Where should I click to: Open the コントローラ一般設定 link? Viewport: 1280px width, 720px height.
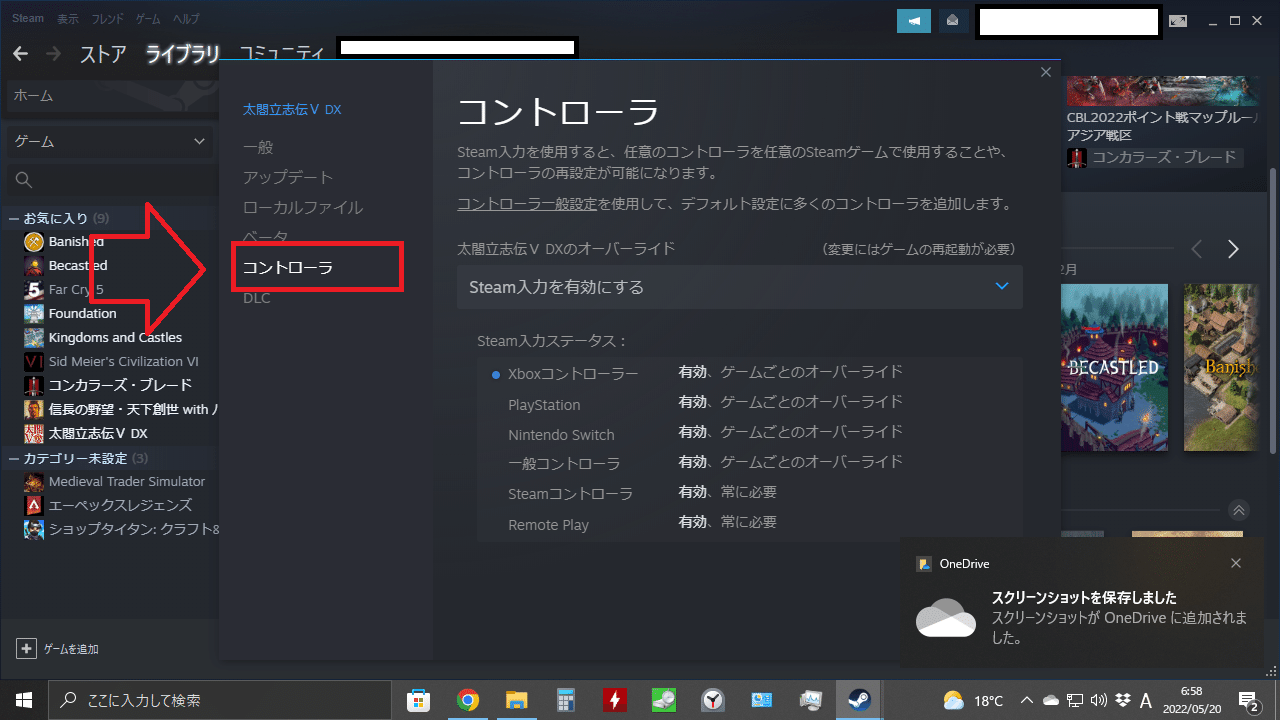pos(527,204)
